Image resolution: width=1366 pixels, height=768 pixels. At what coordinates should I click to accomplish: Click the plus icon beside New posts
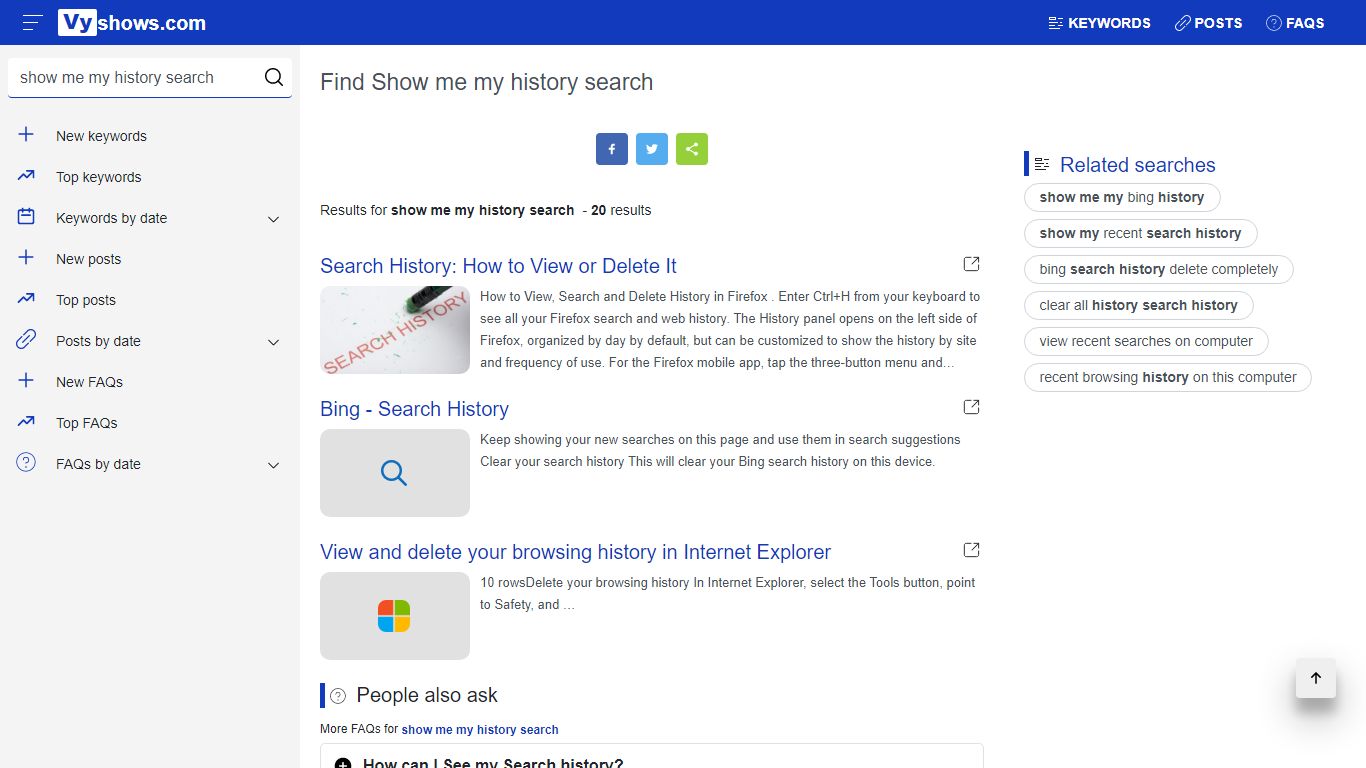[26, 257]
